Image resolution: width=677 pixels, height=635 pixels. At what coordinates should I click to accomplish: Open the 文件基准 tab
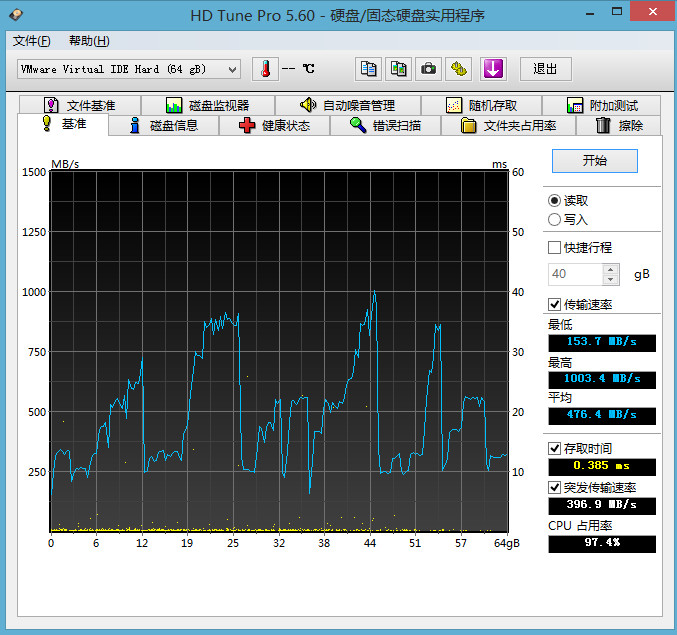click(x=80, y=105)
